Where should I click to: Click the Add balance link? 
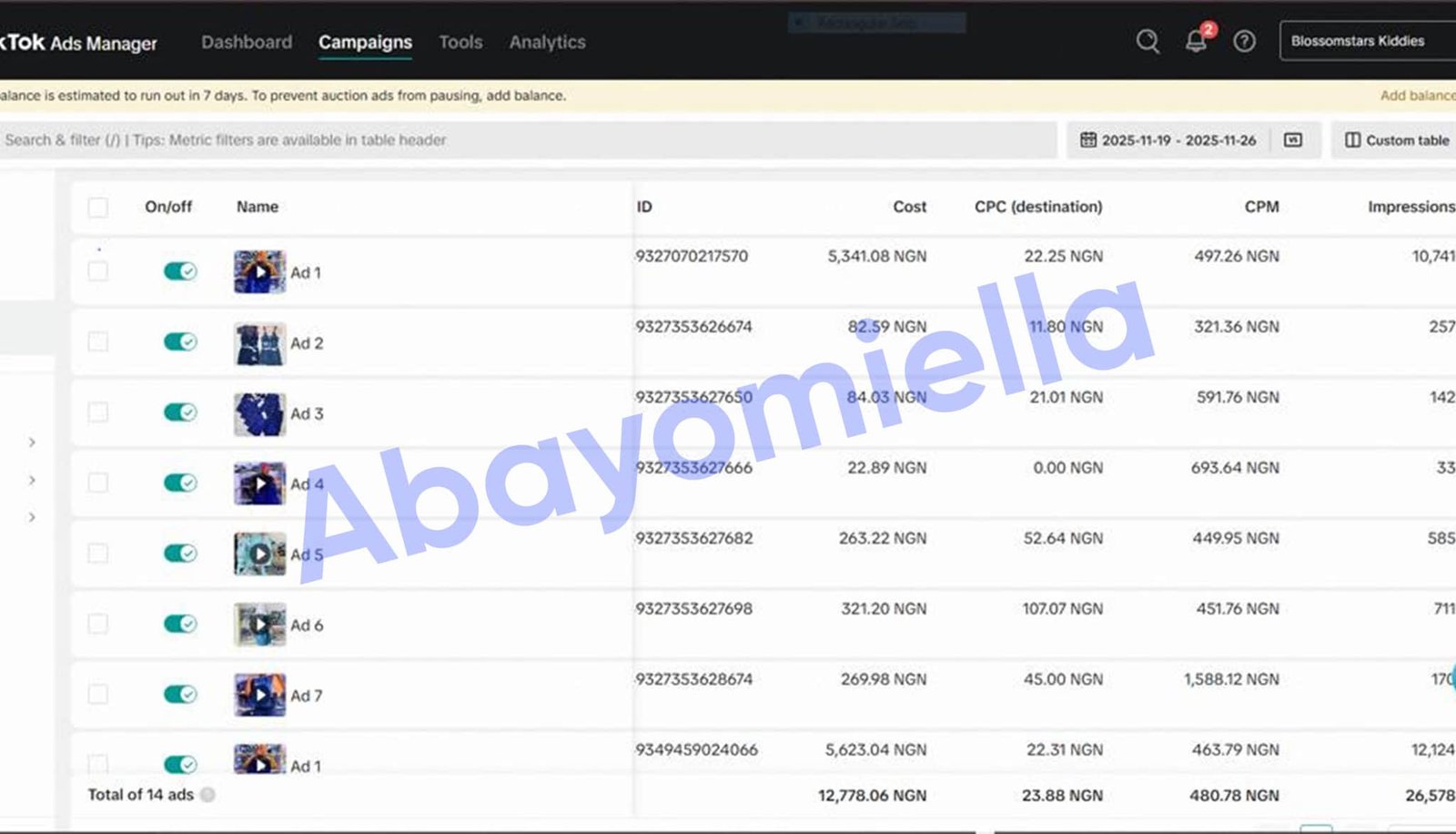pyautogui.click(x=1416, y=96)
